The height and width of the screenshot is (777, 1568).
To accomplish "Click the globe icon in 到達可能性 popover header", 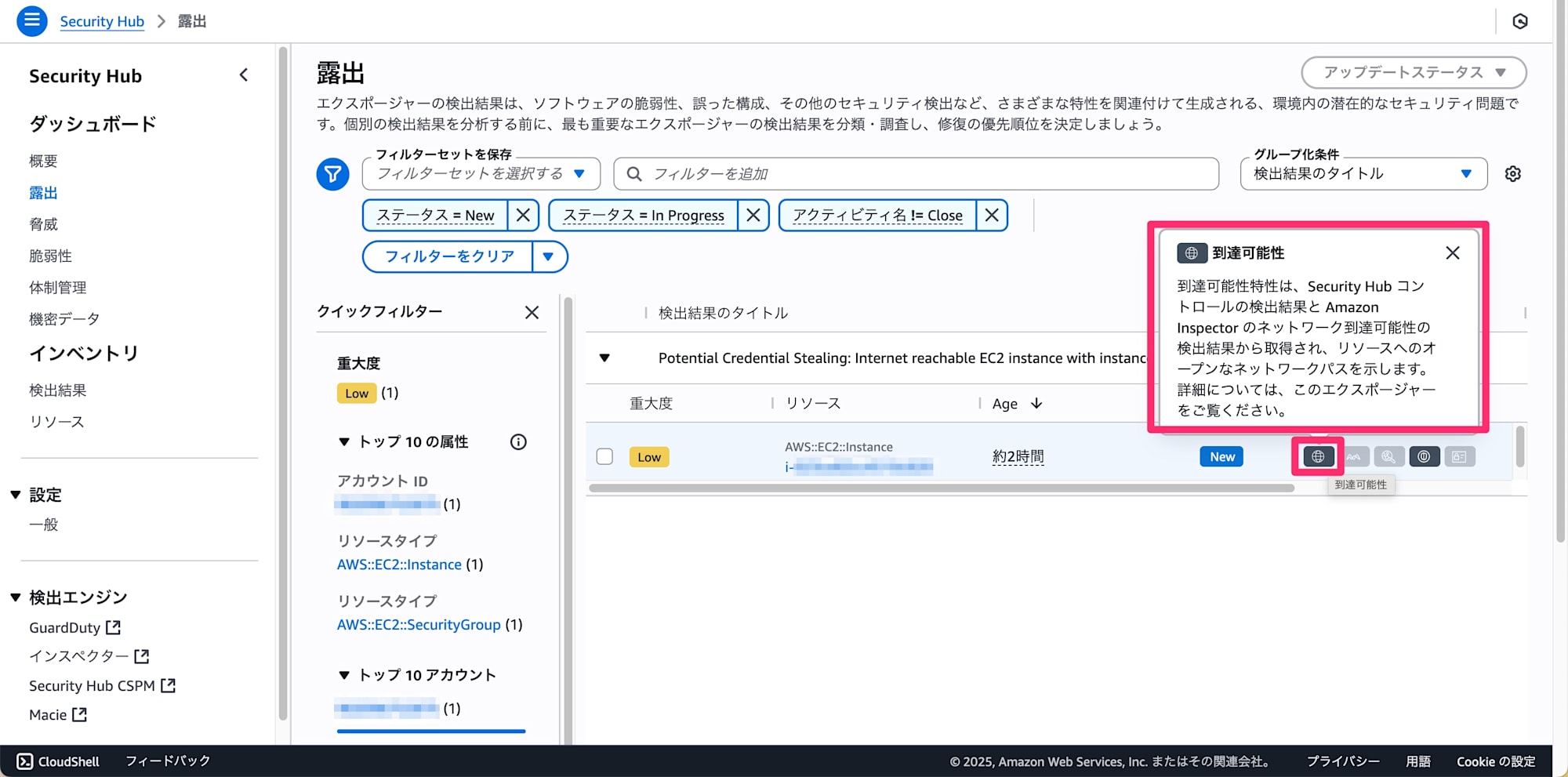I will pyautogui.click(x=1192, y=253).
